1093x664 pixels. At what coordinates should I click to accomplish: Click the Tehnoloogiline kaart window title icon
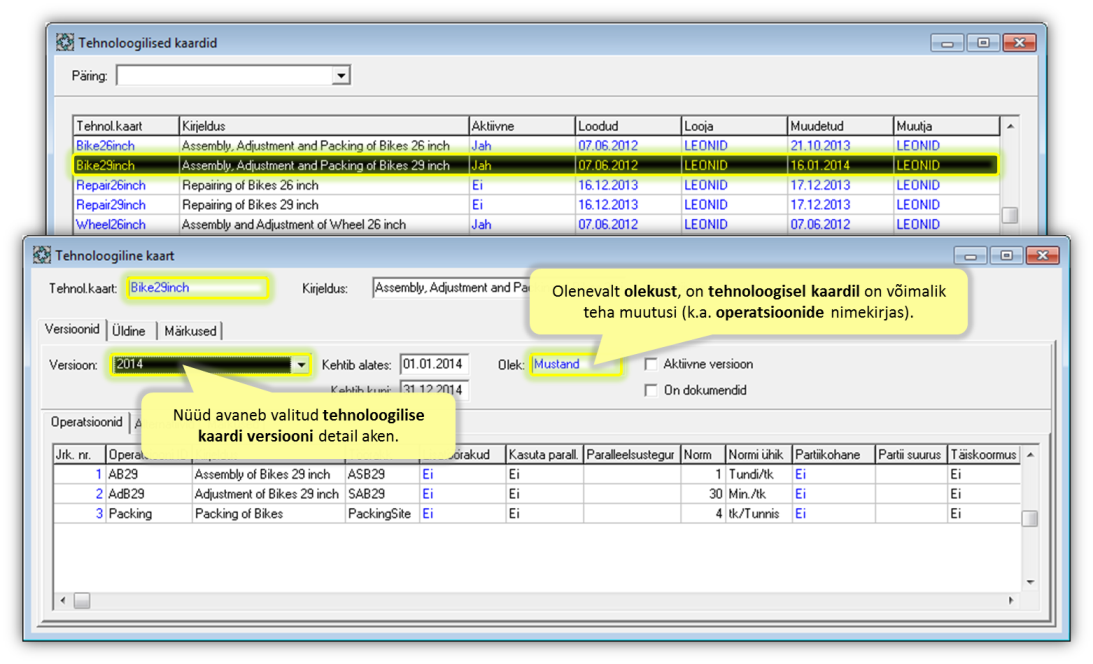point(42,255)
